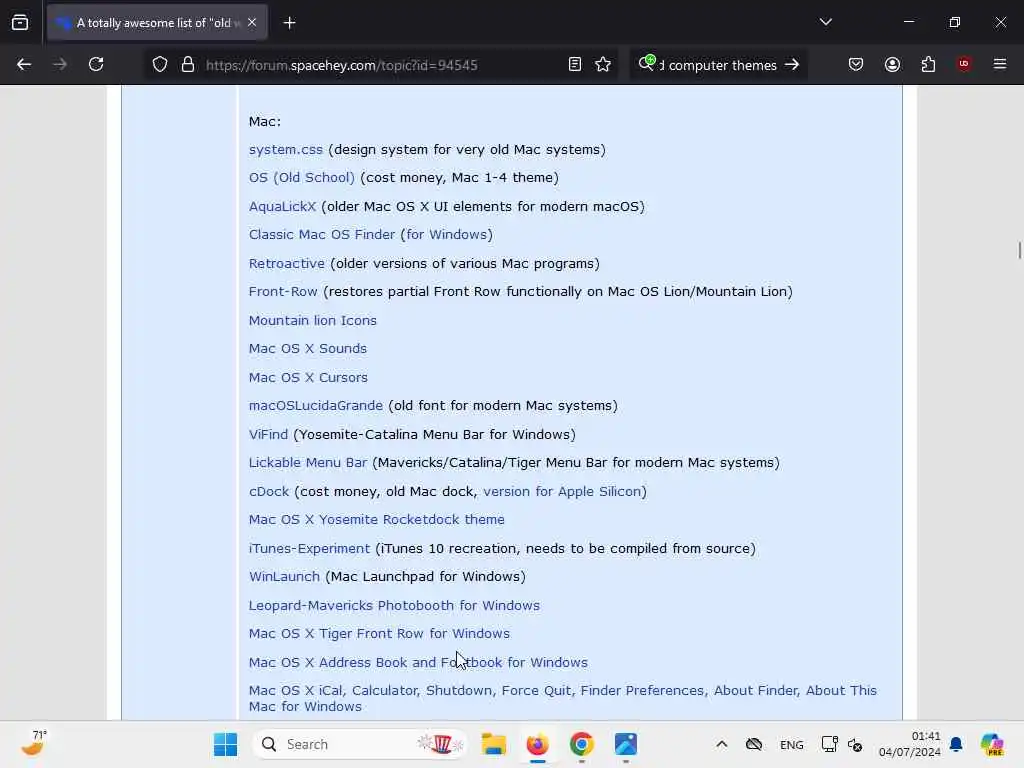Image resolution: width=1024 pixels, height=768 pixels.
Task: List all tabs dropdown arrow
Action: (x=825, y=22)
